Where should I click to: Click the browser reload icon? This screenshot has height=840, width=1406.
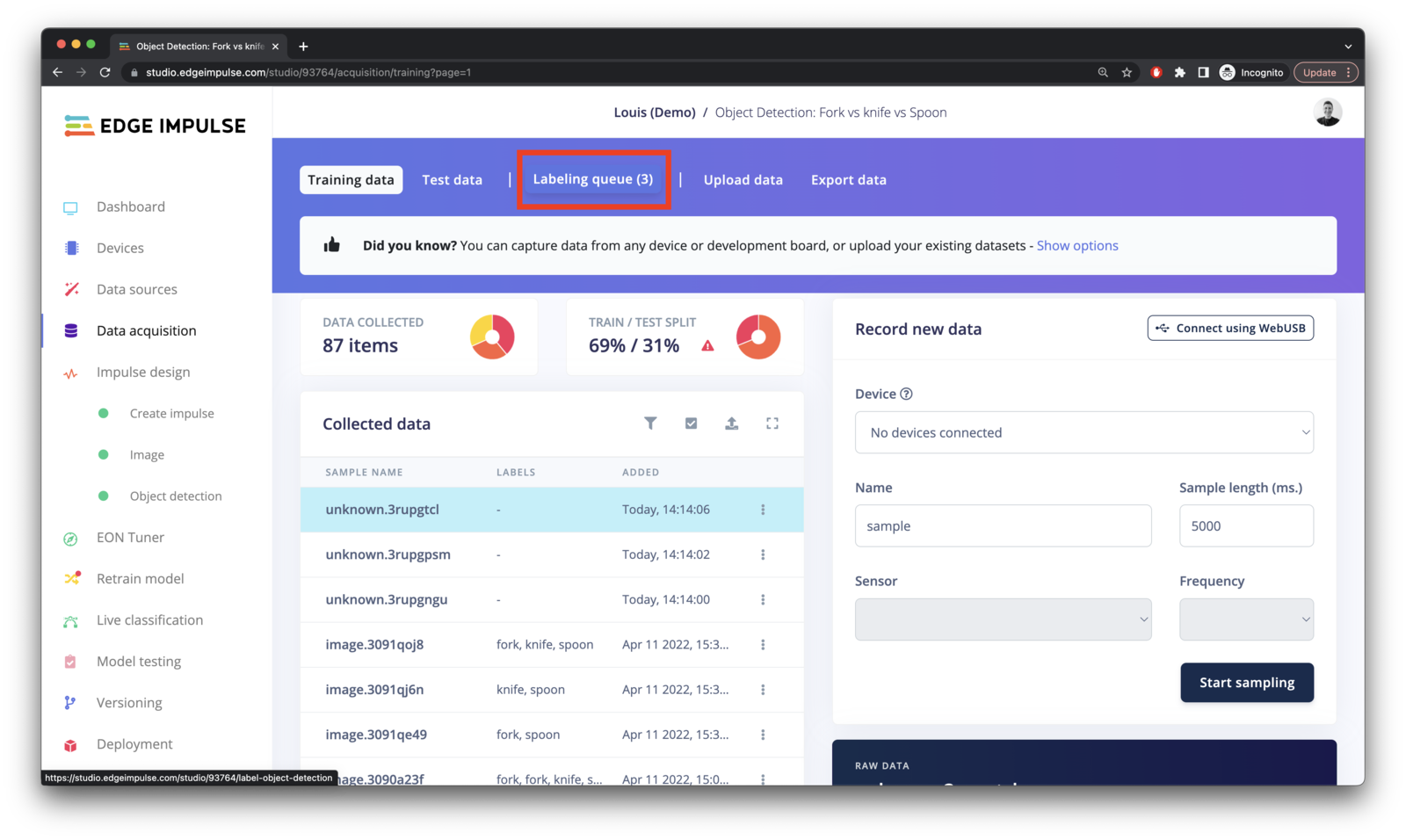coord(105,72)
